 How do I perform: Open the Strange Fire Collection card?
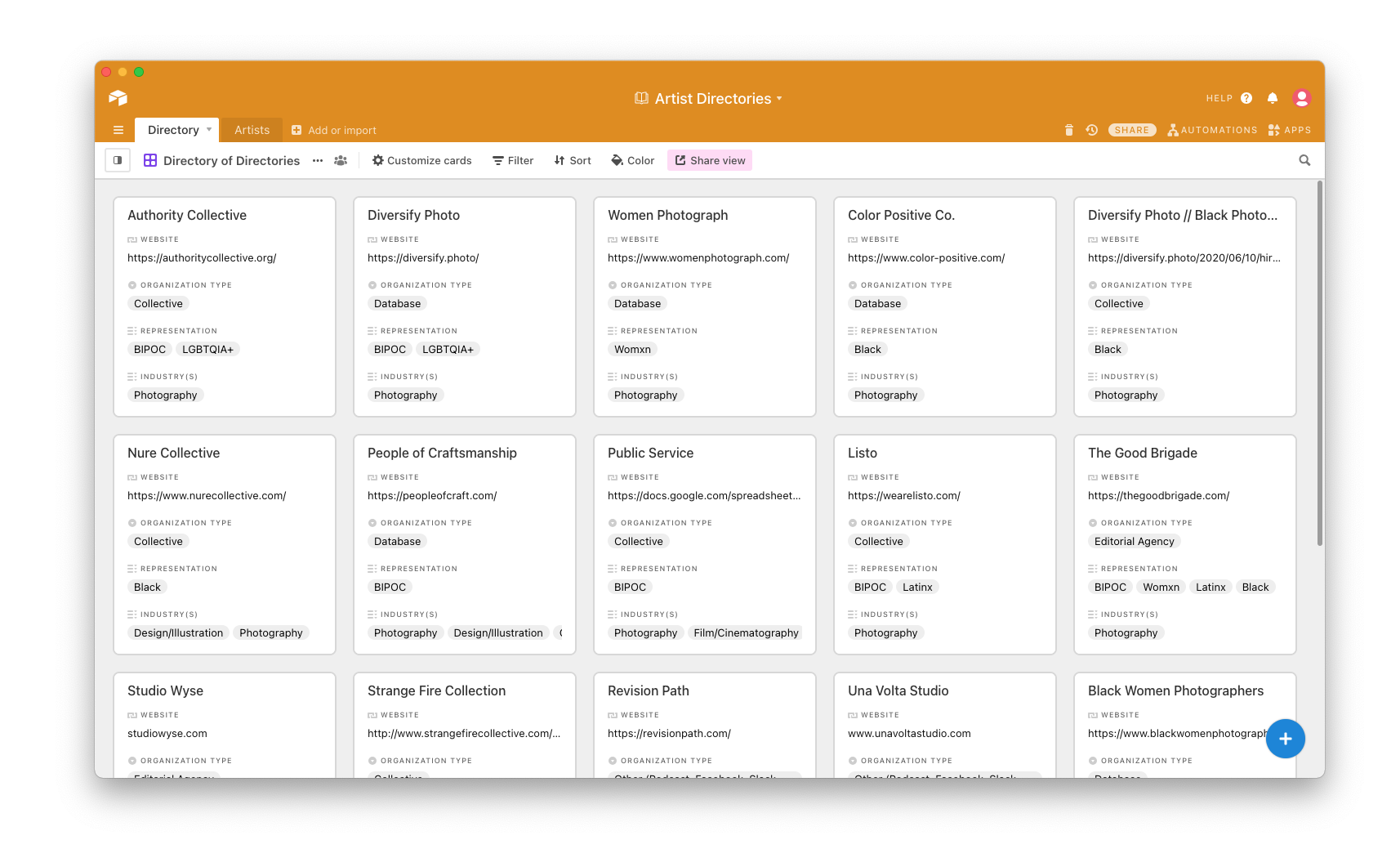465,725
